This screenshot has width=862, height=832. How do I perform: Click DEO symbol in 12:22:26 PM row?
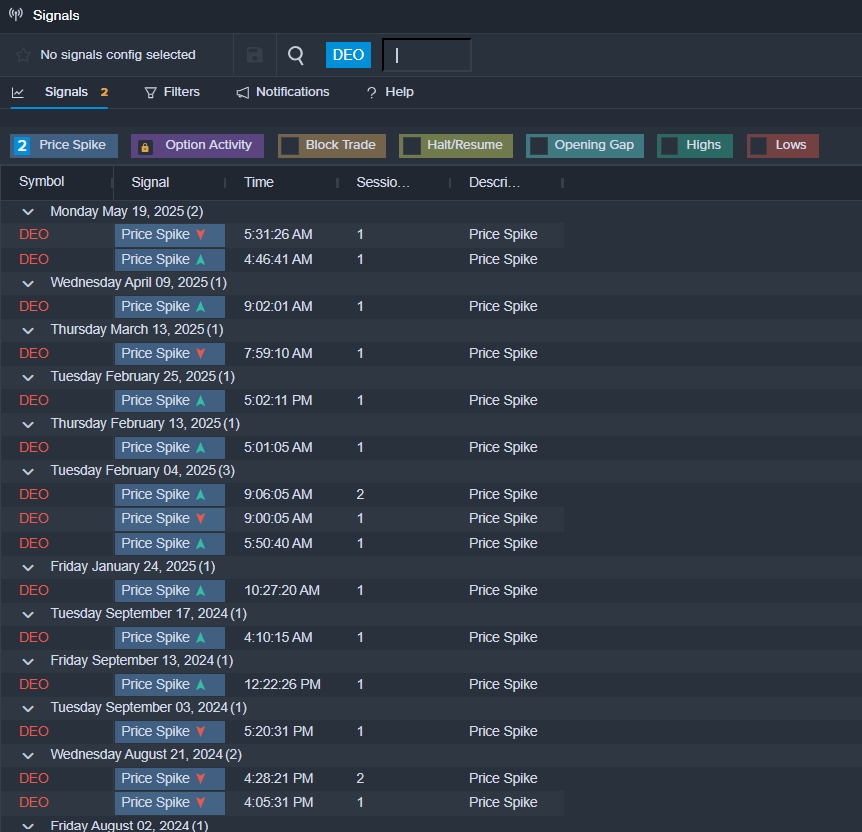(34, 685)
